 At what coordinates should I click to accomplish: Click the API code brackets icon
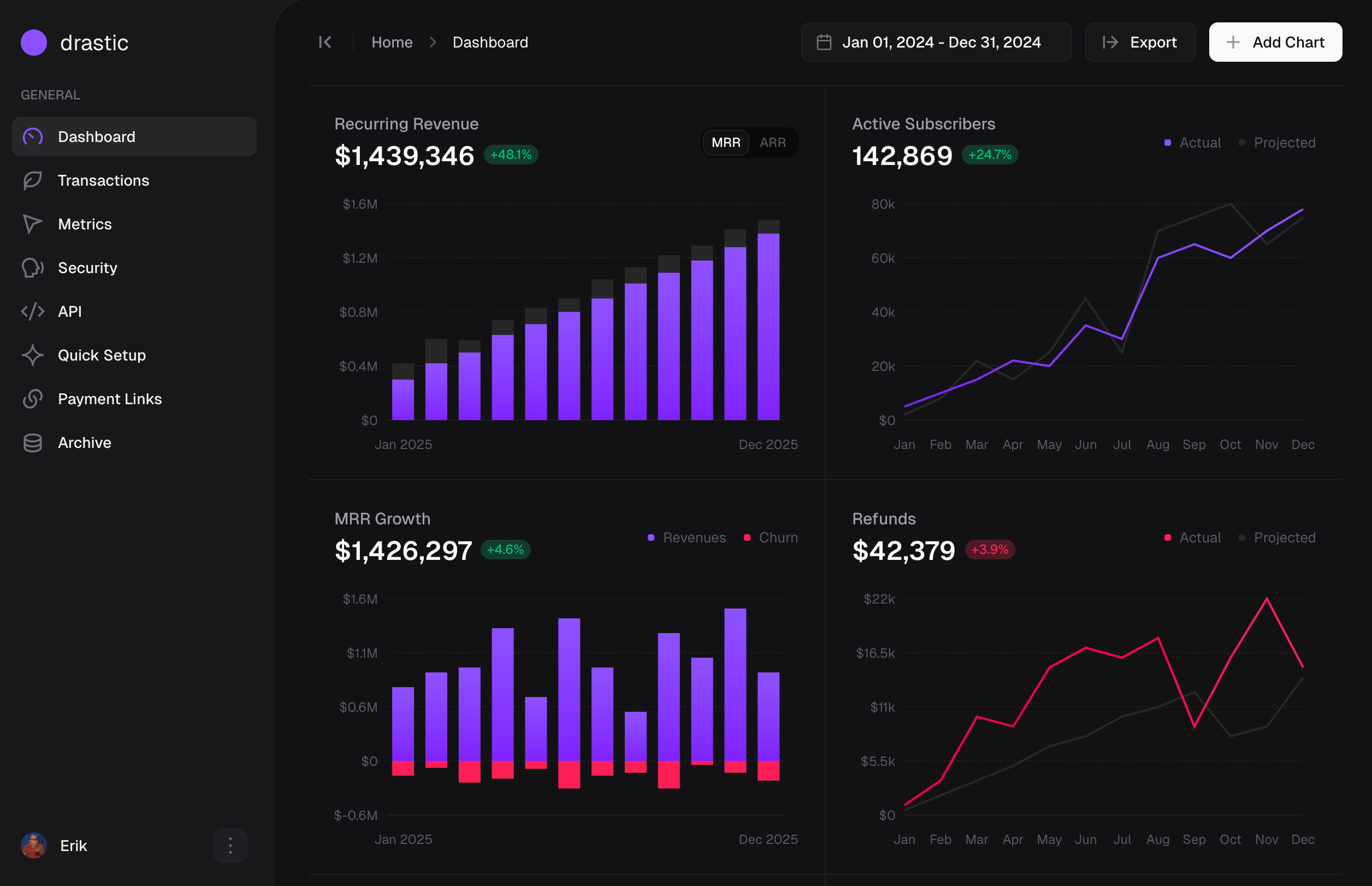click(33, 312)
